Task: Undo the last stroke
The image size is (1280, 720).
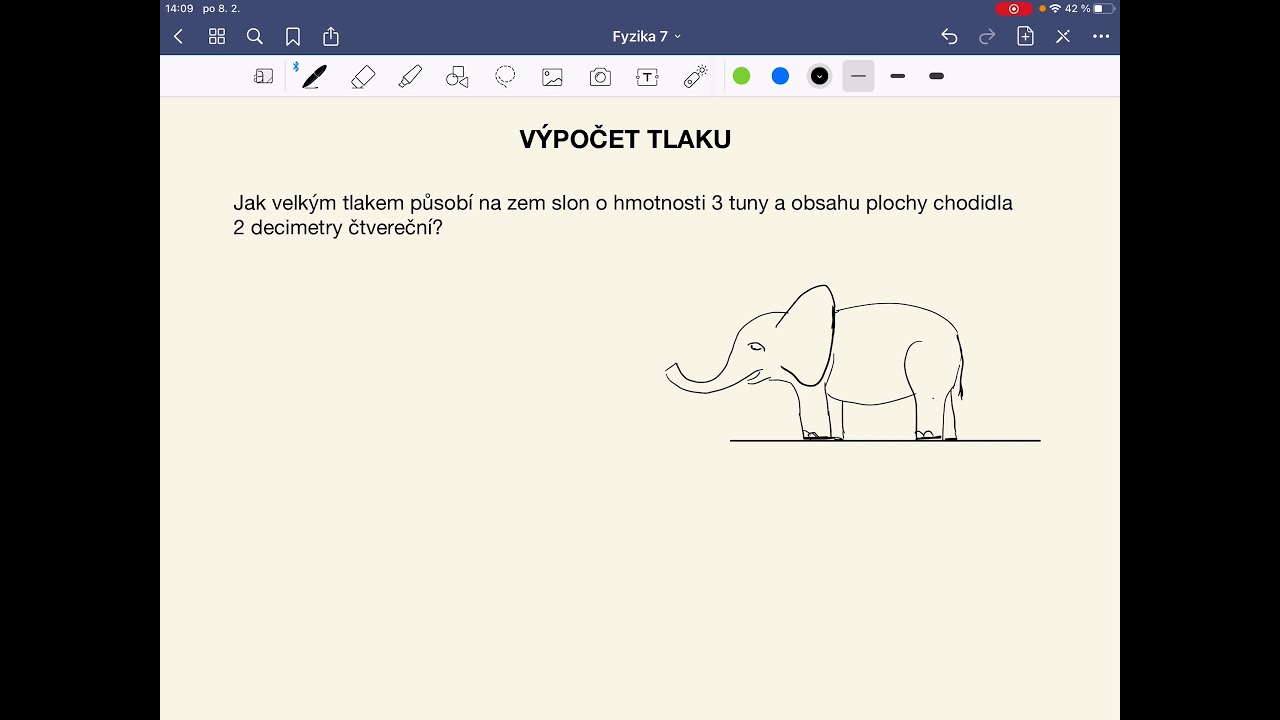Action: tap(949, 37)
